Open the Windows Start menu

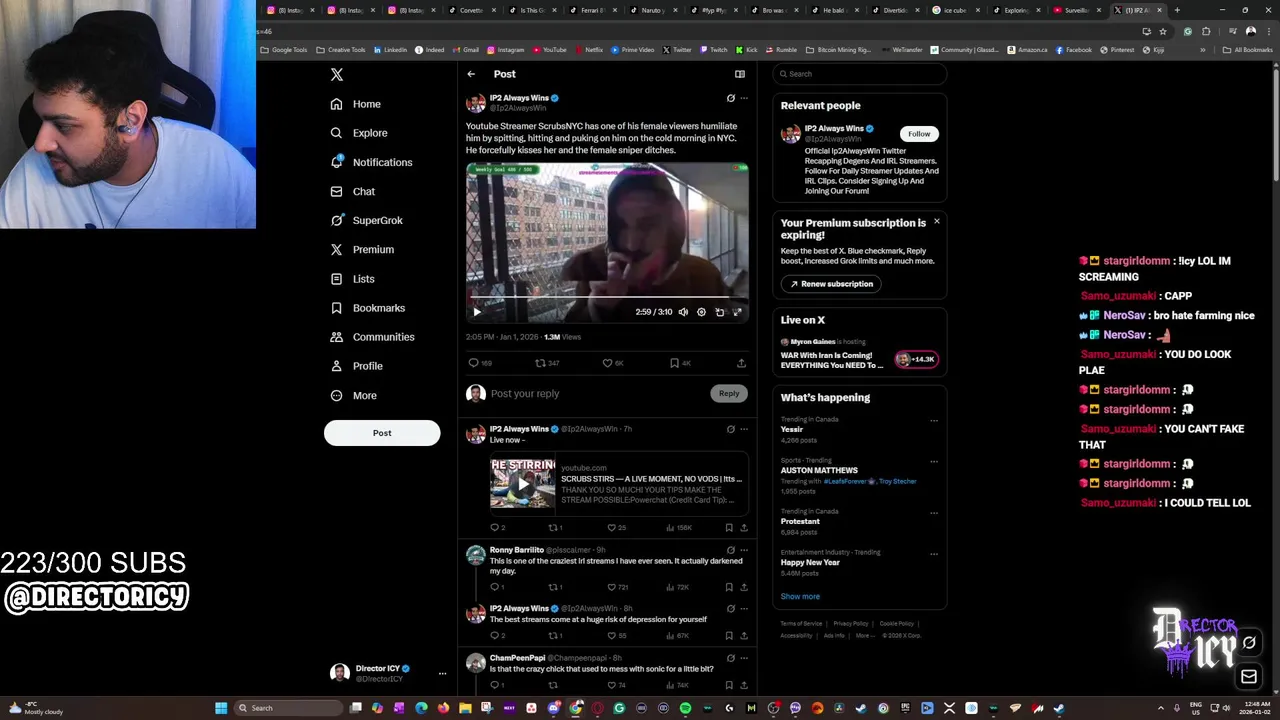(221, 708)
